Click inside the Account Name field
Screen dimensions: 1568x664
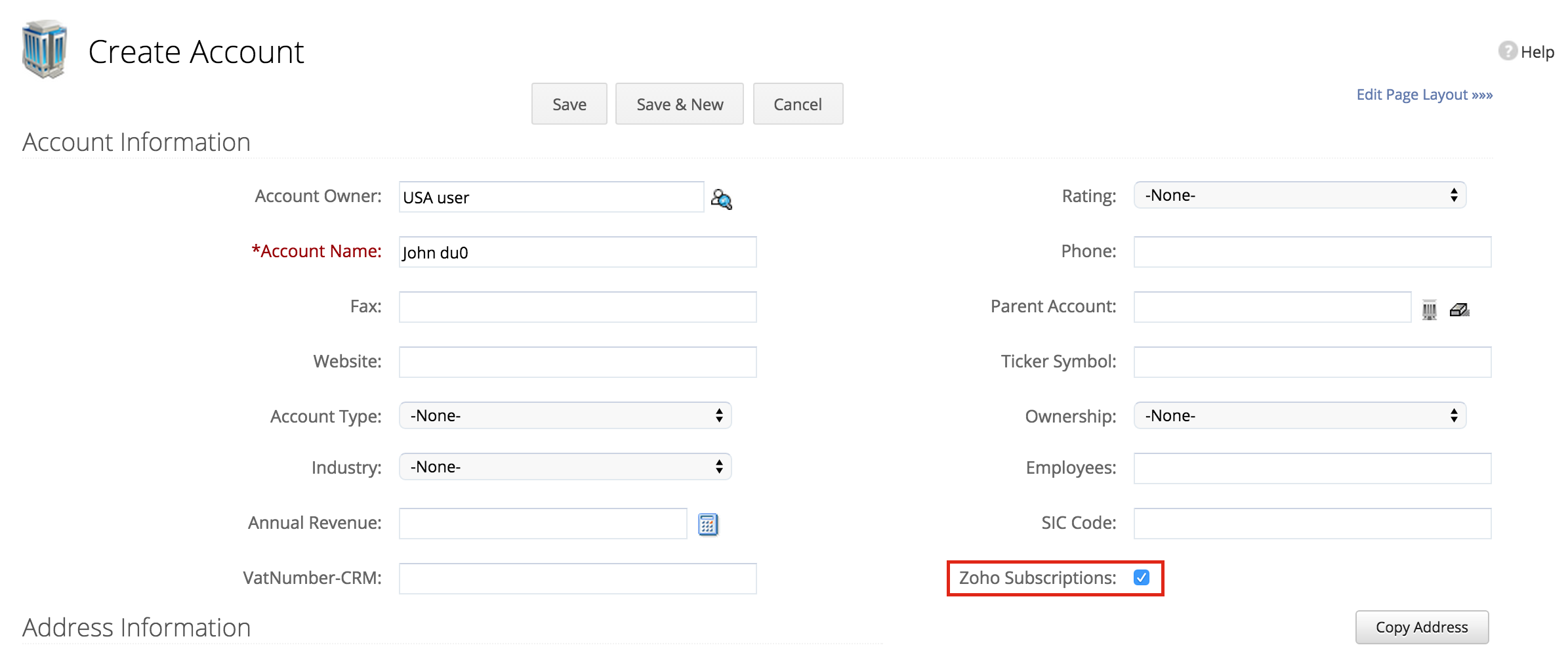tap(577, 252)
